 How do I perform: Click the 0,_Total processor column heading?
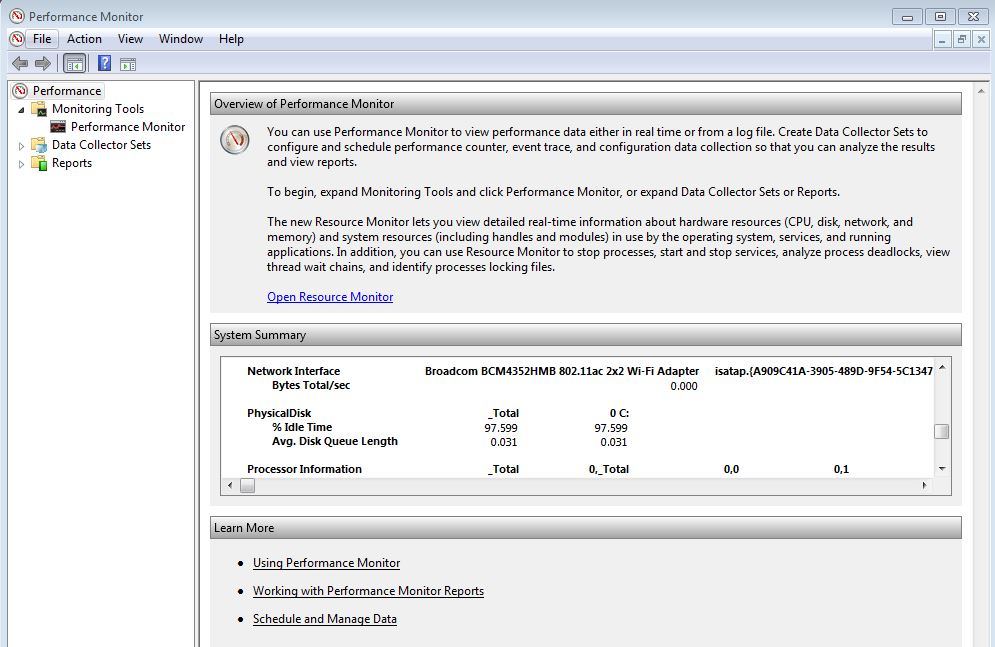pyautogui.click(x=609, y=469)
